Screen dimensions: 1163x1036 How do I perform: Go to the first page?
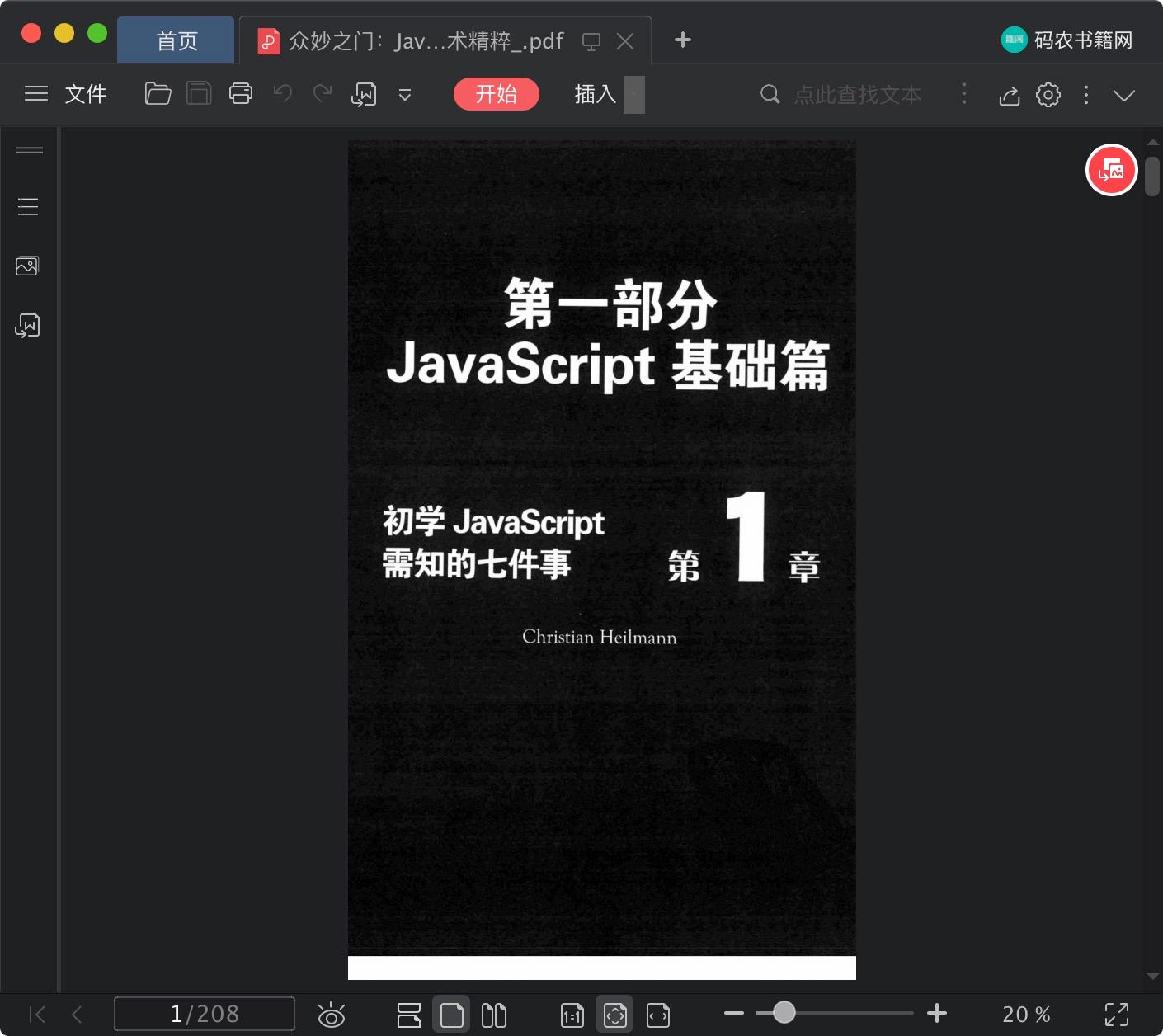coord(37,1014)
